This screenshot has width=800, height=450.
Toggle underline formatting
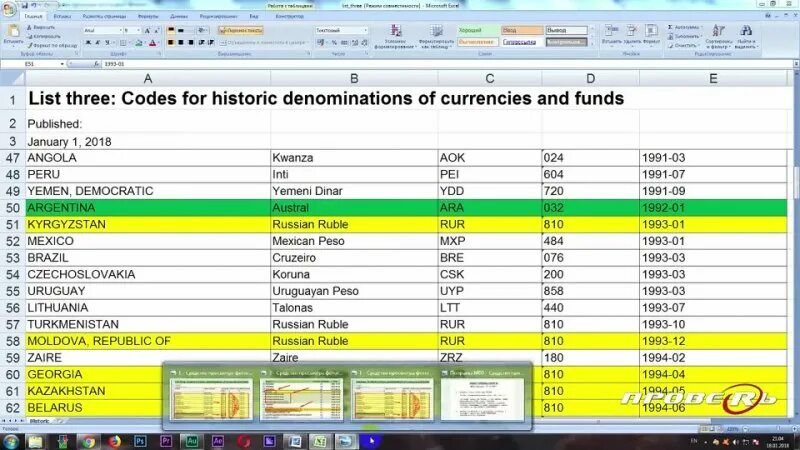[107, 43]
